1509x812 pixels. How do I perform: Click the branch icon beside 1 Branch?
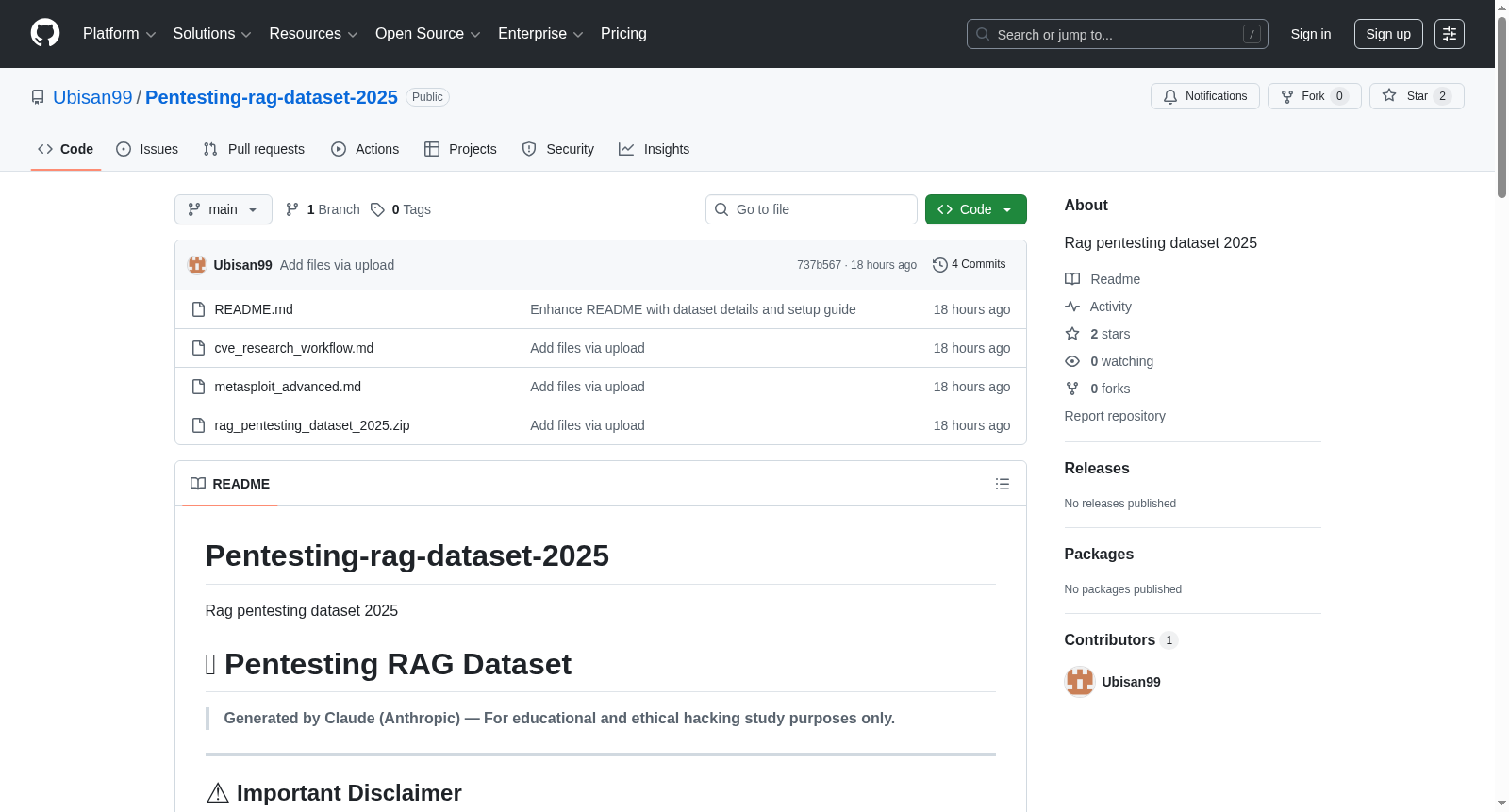(292, 209)
